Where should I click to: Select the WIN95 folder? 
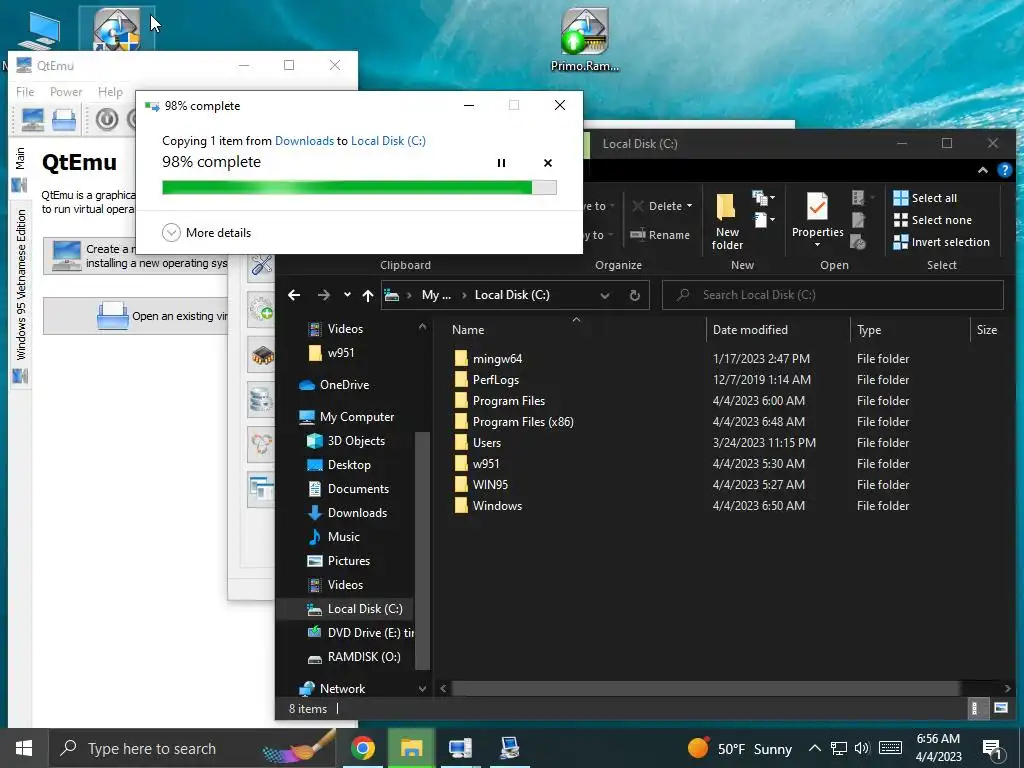coord(490,485)
